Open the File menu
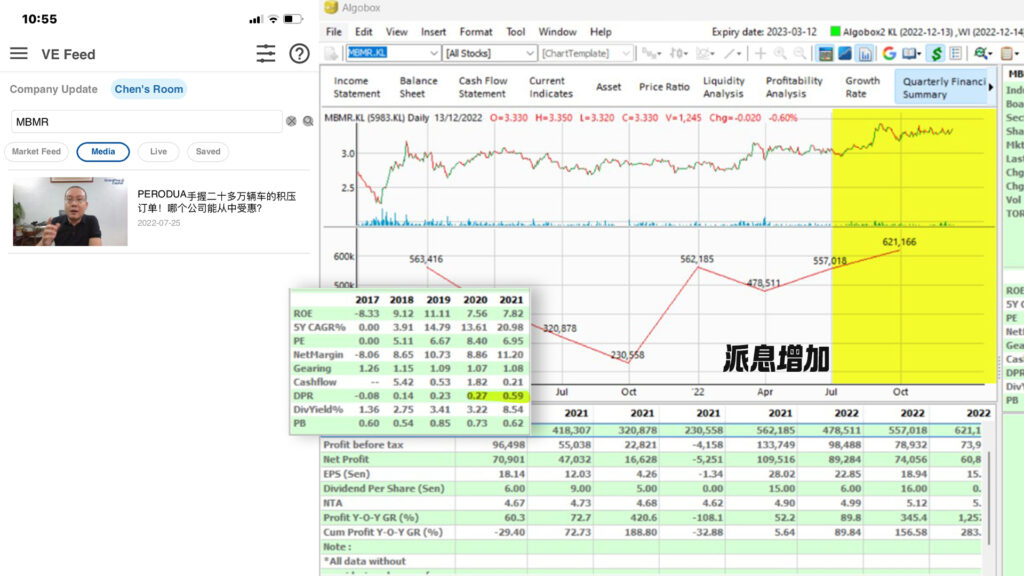The image size is (1024, 576). (334, 31)
